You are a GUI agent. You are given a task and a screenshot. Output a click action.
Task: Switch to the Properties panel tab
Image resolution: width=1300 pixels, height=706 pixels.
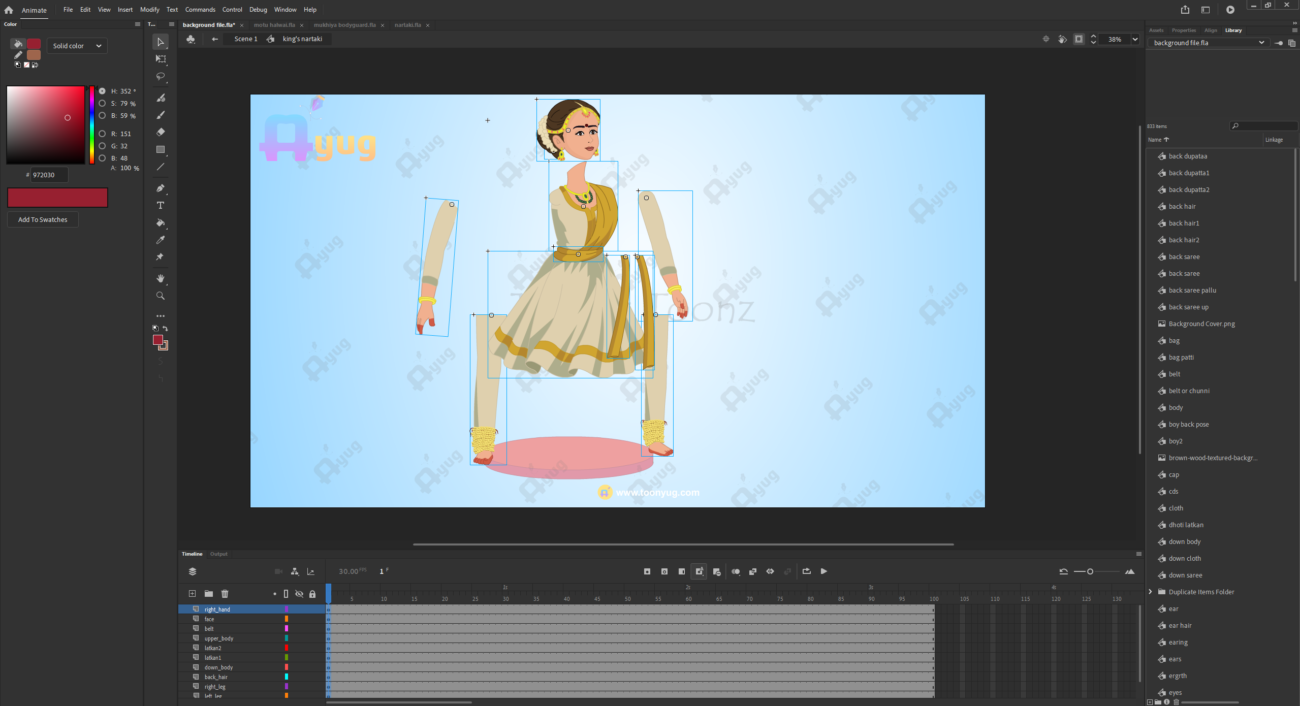coord(1183,30)
